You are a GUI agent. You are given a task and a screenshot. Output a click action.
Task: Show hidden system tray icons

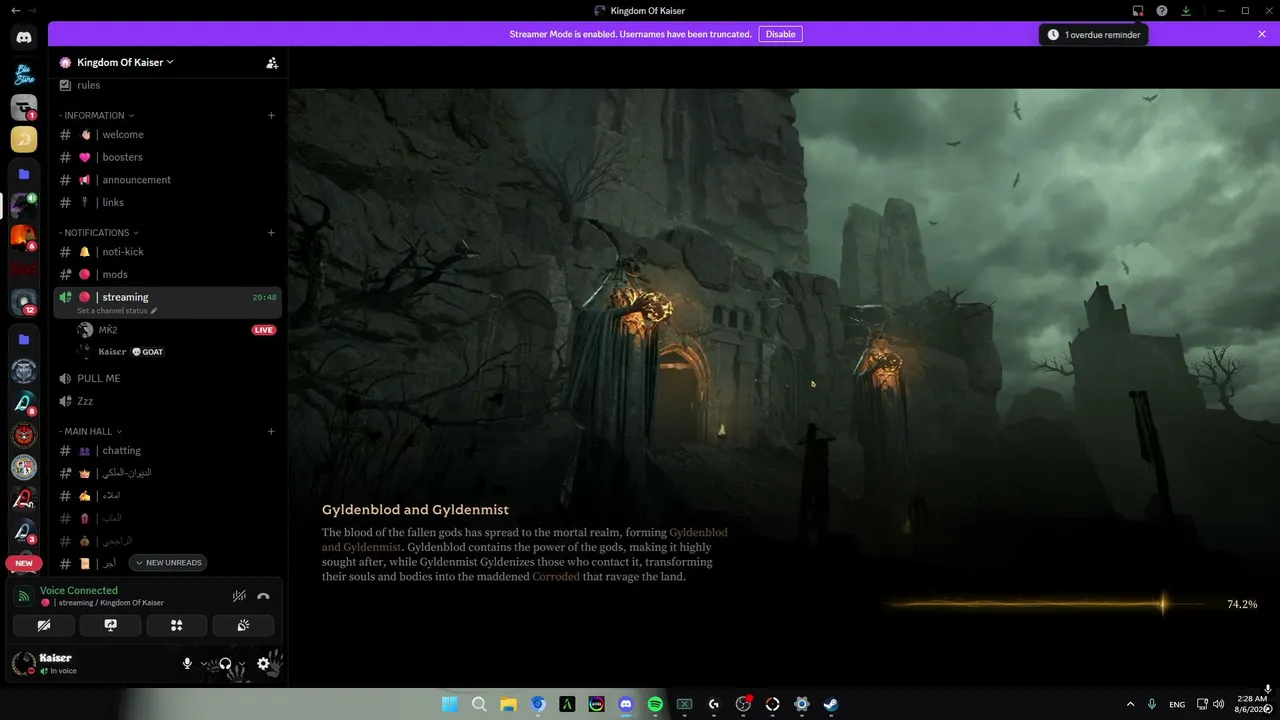(x=1130, y=704)
